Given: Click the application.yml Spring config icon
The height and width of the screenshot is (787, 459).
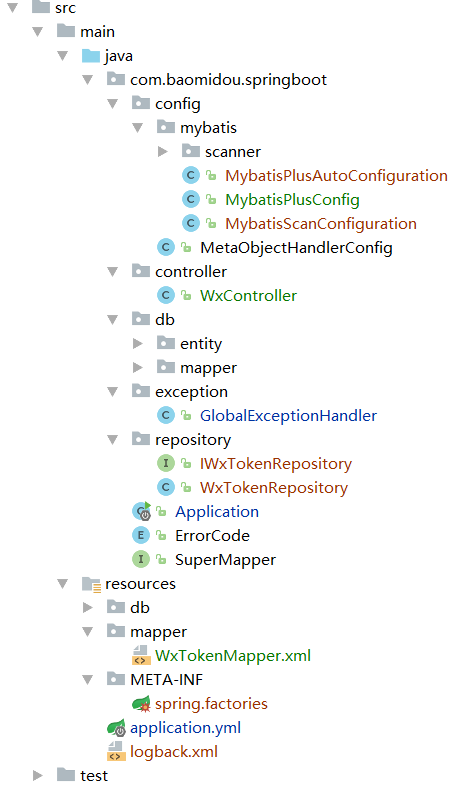Looking at the screenshot, I should 116,728.
